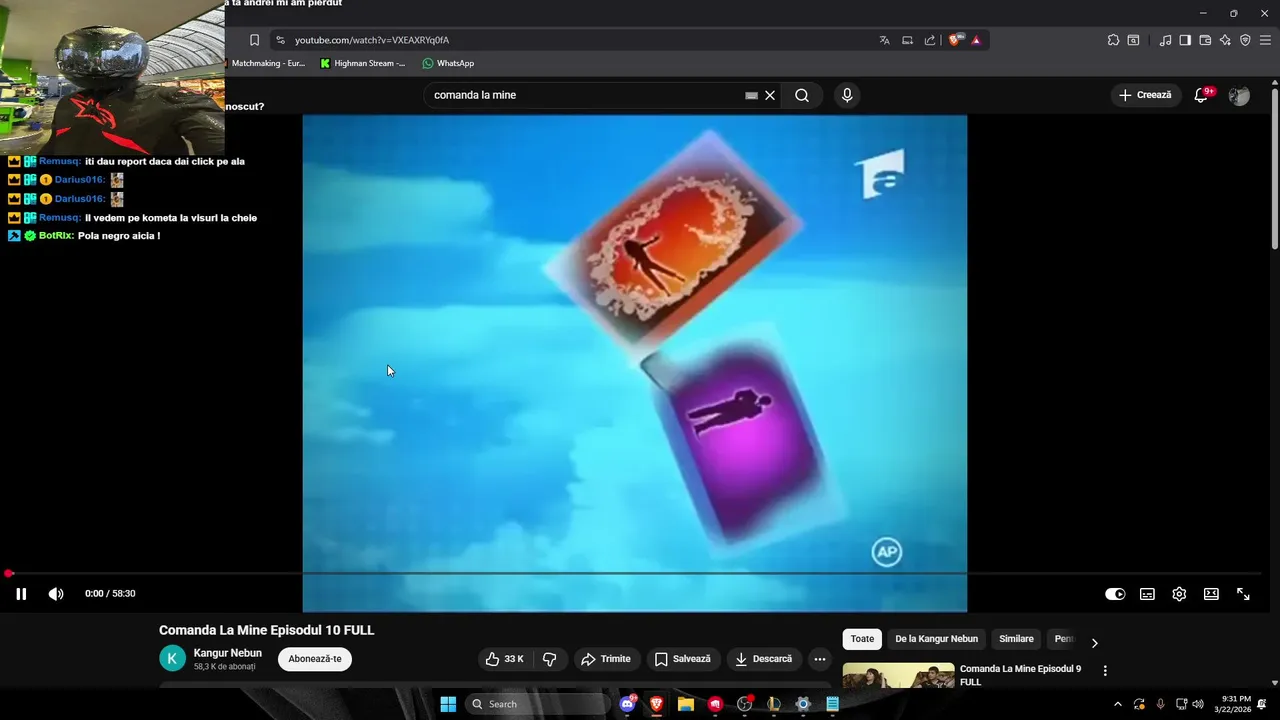Open Brave Leo AI sparkle icon

click(x=1225, y=40)
